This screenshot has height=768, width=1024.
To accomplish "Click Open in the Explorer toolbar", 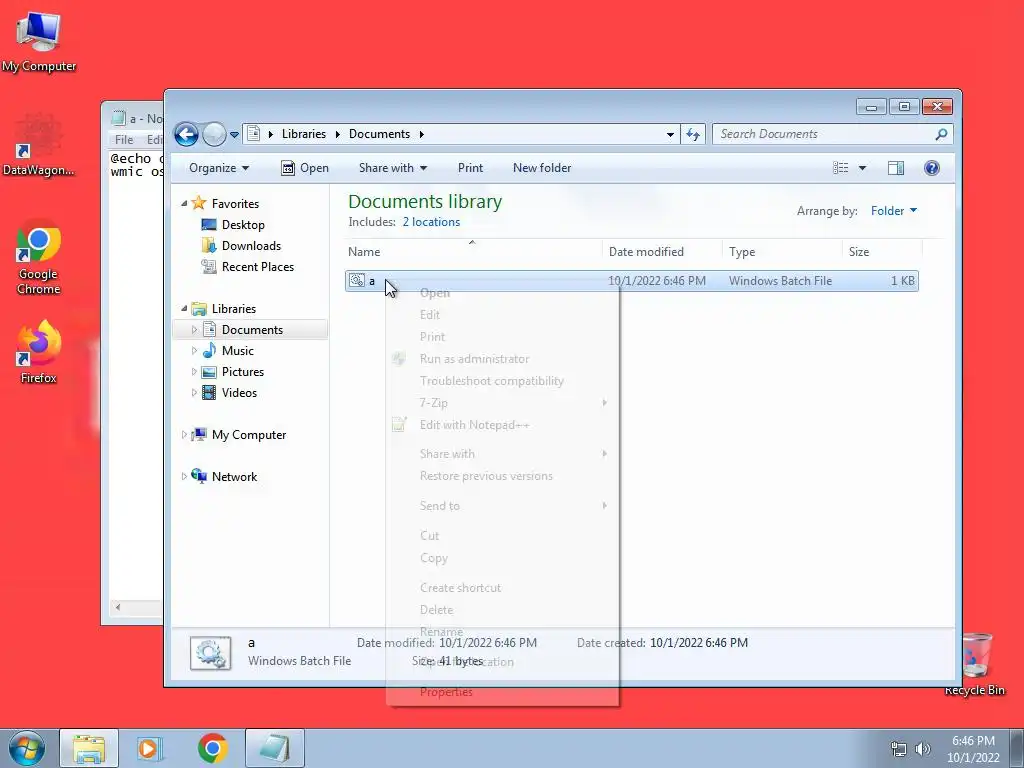I will click(x=304, y=168).
